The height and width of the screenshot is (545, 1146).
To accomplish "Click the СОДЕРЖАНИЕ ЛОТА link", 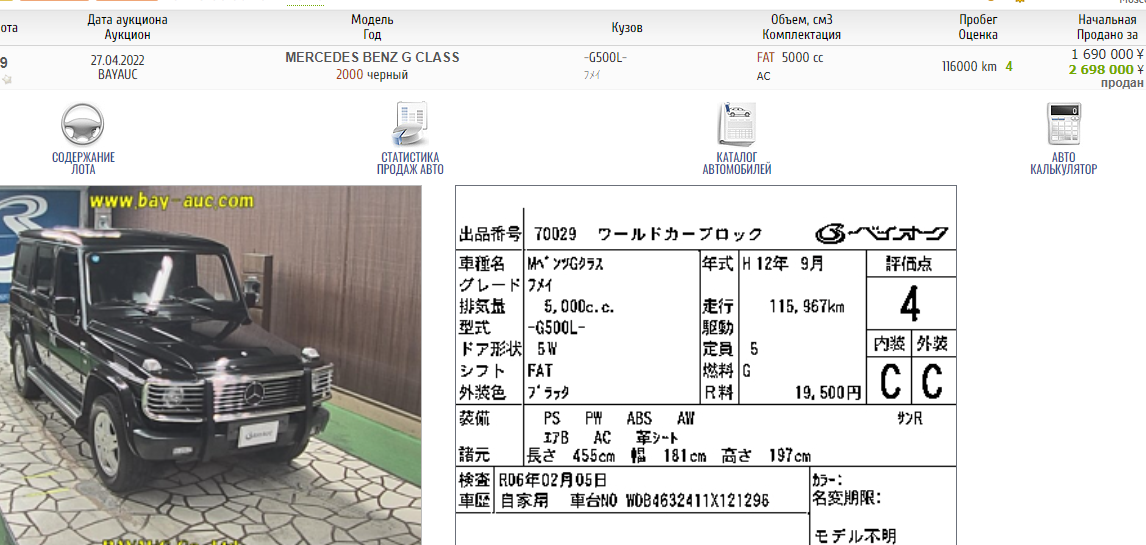I will tap(83, 164).
